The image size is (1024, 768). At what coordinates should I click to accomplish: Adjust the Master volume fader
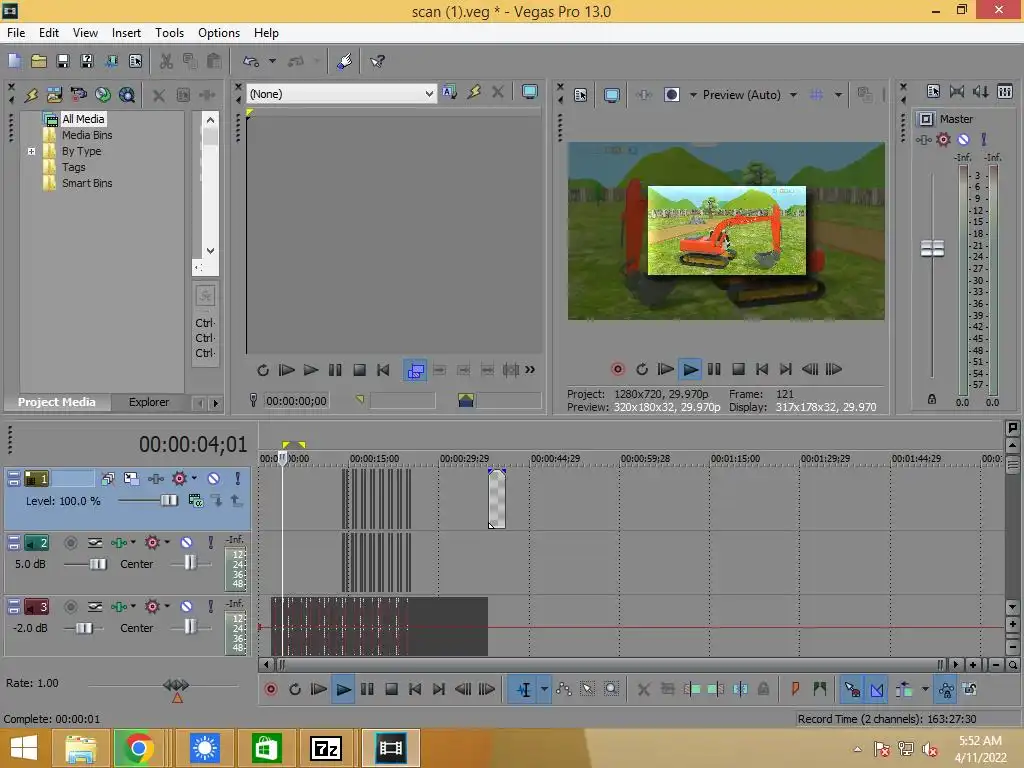point(932,249)
